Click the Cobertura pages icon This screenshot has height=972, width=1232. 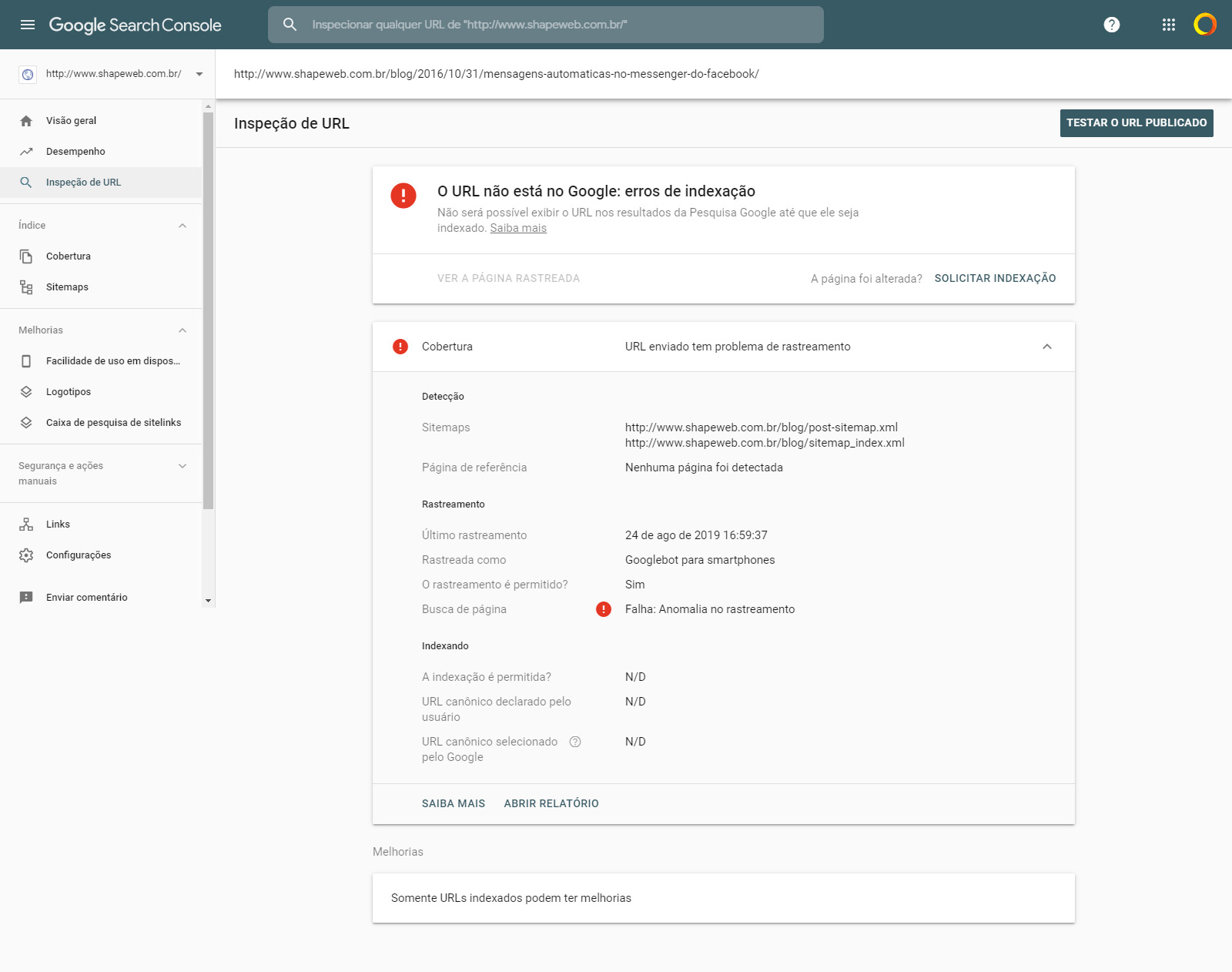[x=26, y=256]
